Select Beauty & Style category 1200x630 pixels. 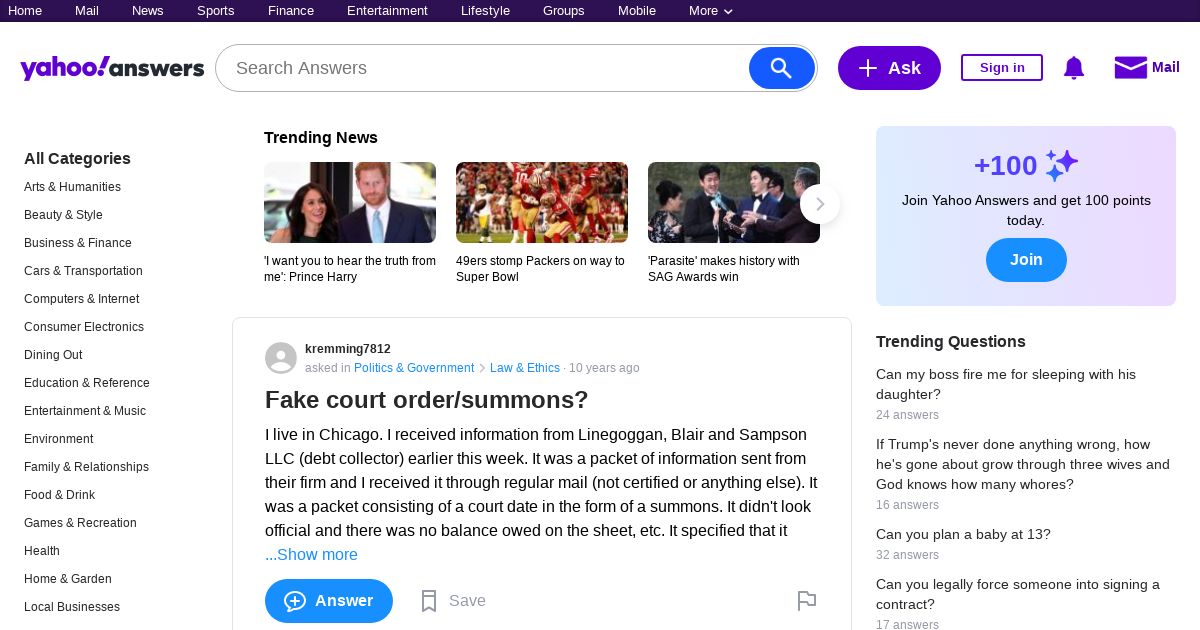63,215
